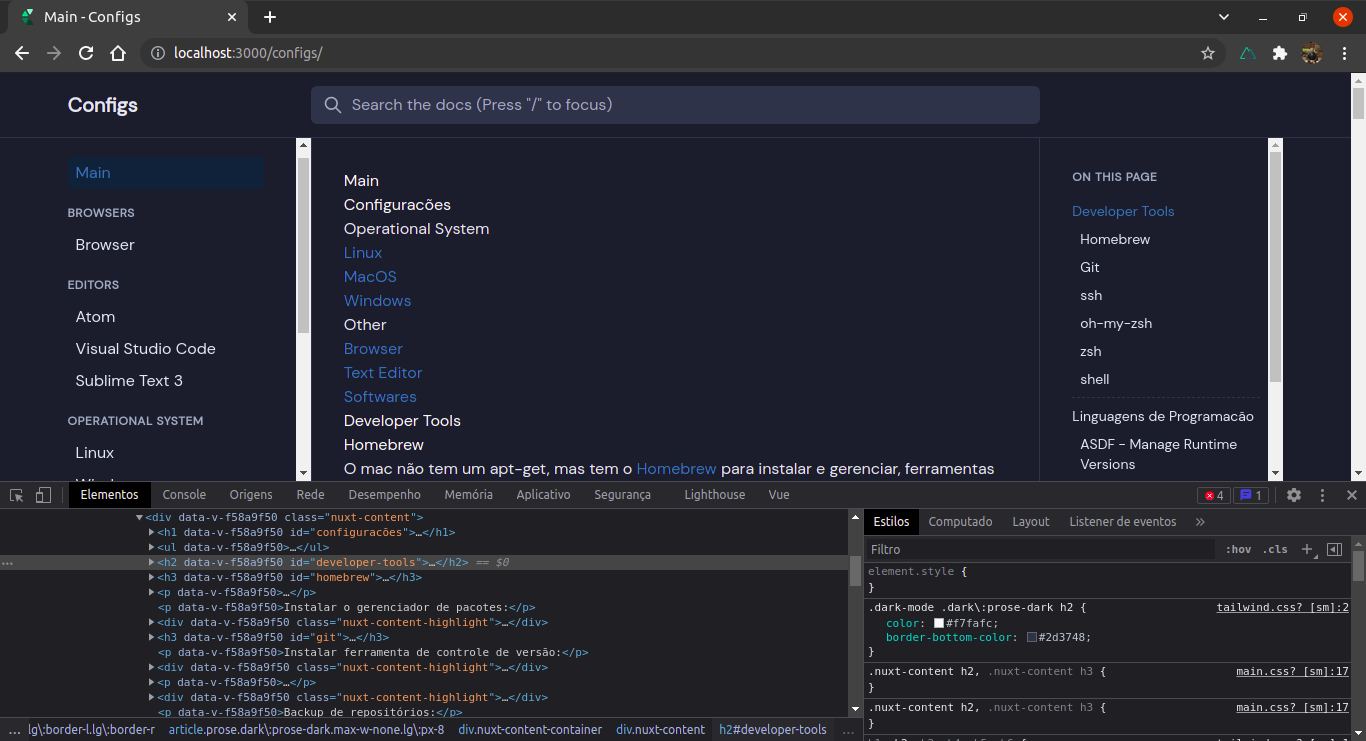This screenshot has height=741, width=1366.
Task: Click the 4 errors badge
Action: tap(1211, 494)
